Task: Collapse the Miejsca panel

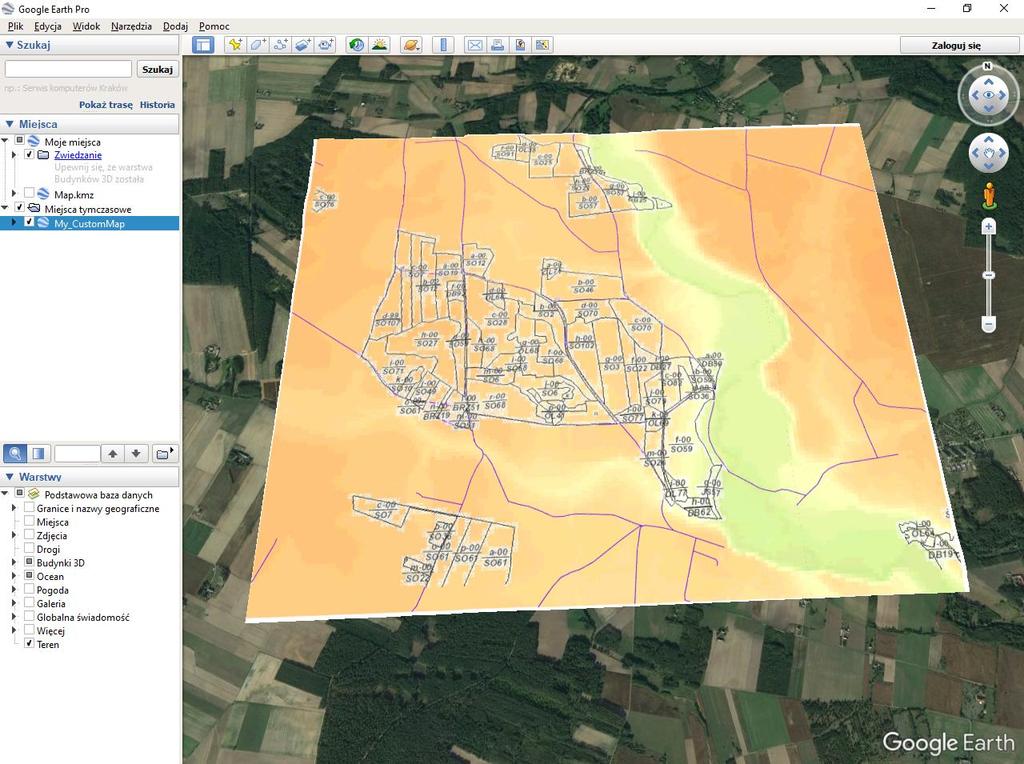Action: 9,124
